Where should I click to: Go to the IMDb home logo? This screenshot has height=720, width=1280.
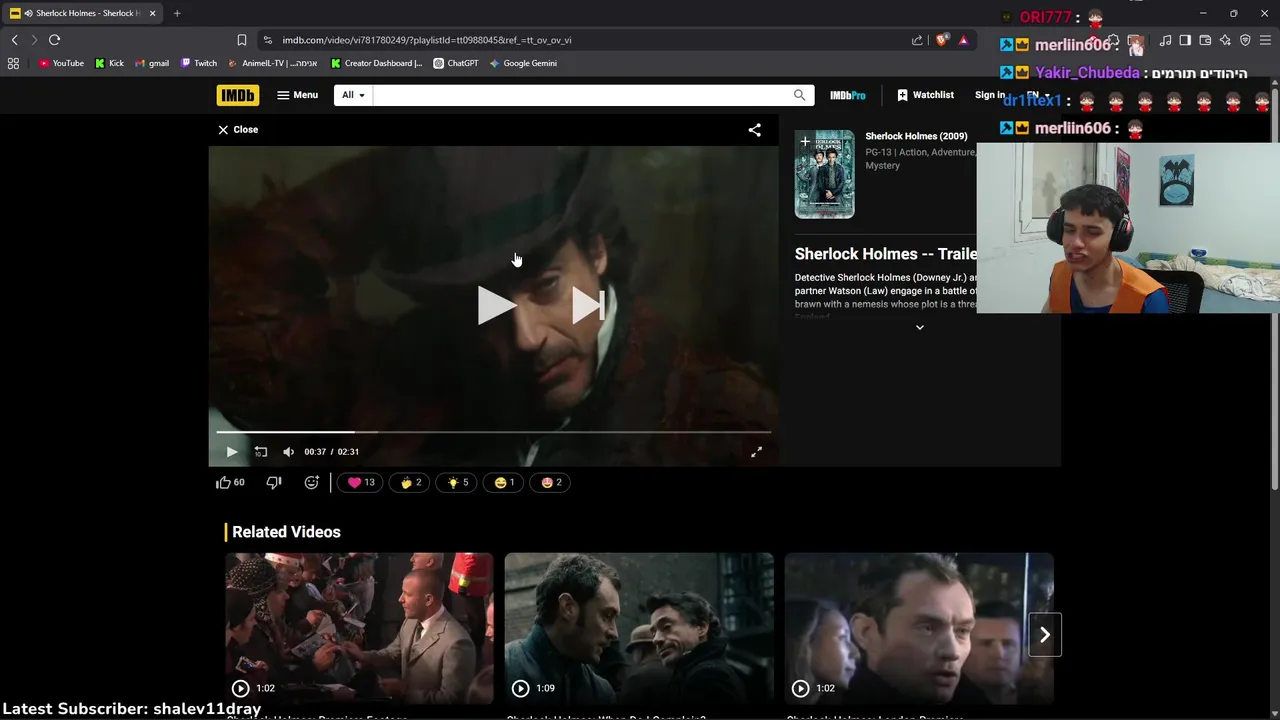pyautogui.click(x=237, y=95)
